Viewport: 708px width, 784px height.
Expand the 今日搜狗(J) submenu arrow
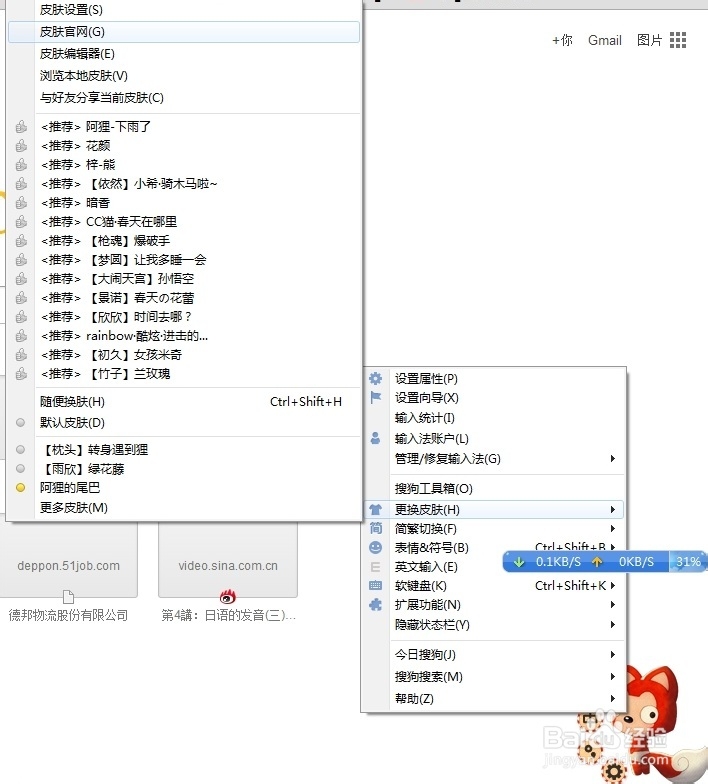612,654
